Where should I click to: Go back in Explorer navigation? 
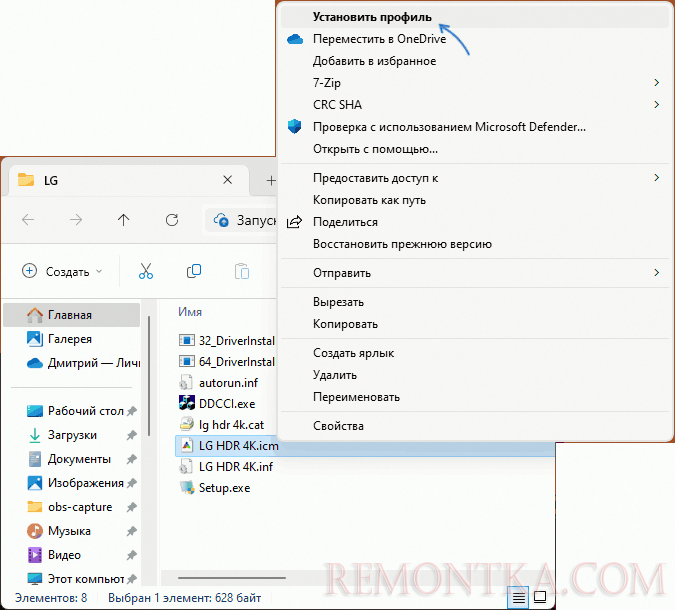point(28,220)
